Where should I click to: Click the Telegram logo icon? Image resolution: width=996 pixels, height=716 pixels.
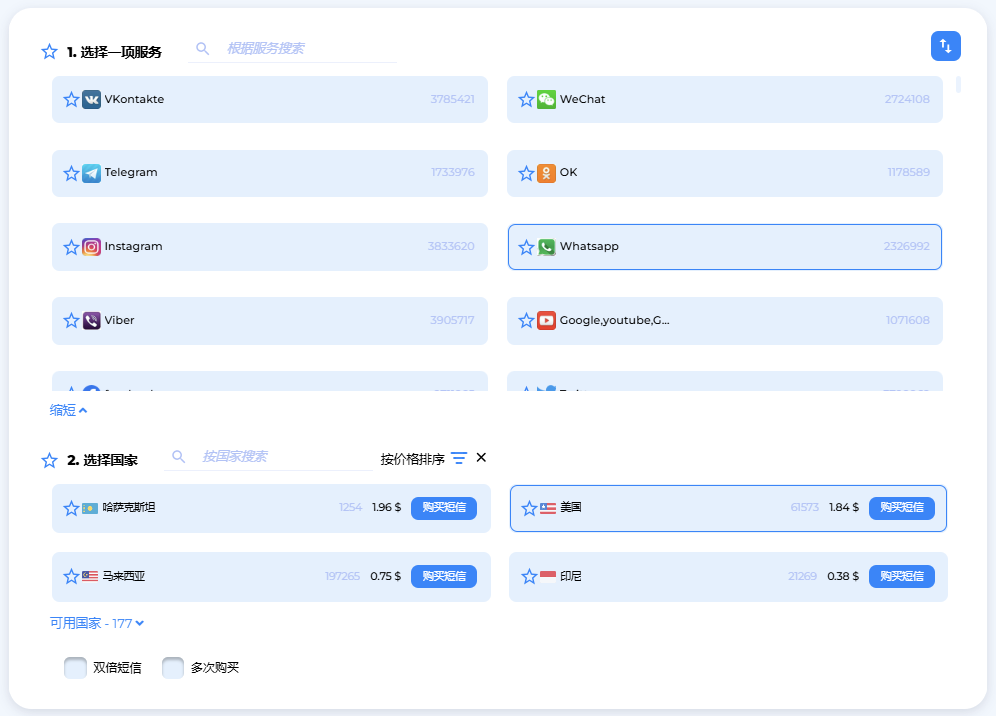point(91,173)
